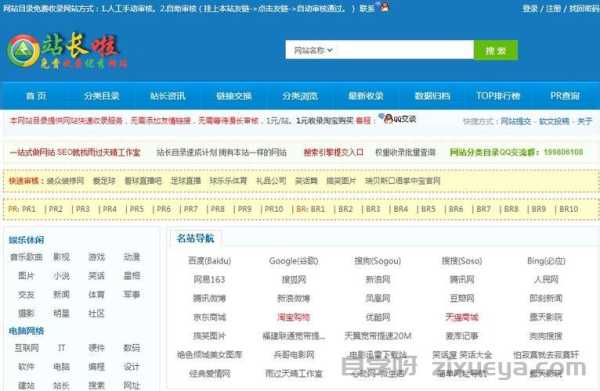Click inside the search text field
Viewport: 600px width, 391px height.
point(404,50)
